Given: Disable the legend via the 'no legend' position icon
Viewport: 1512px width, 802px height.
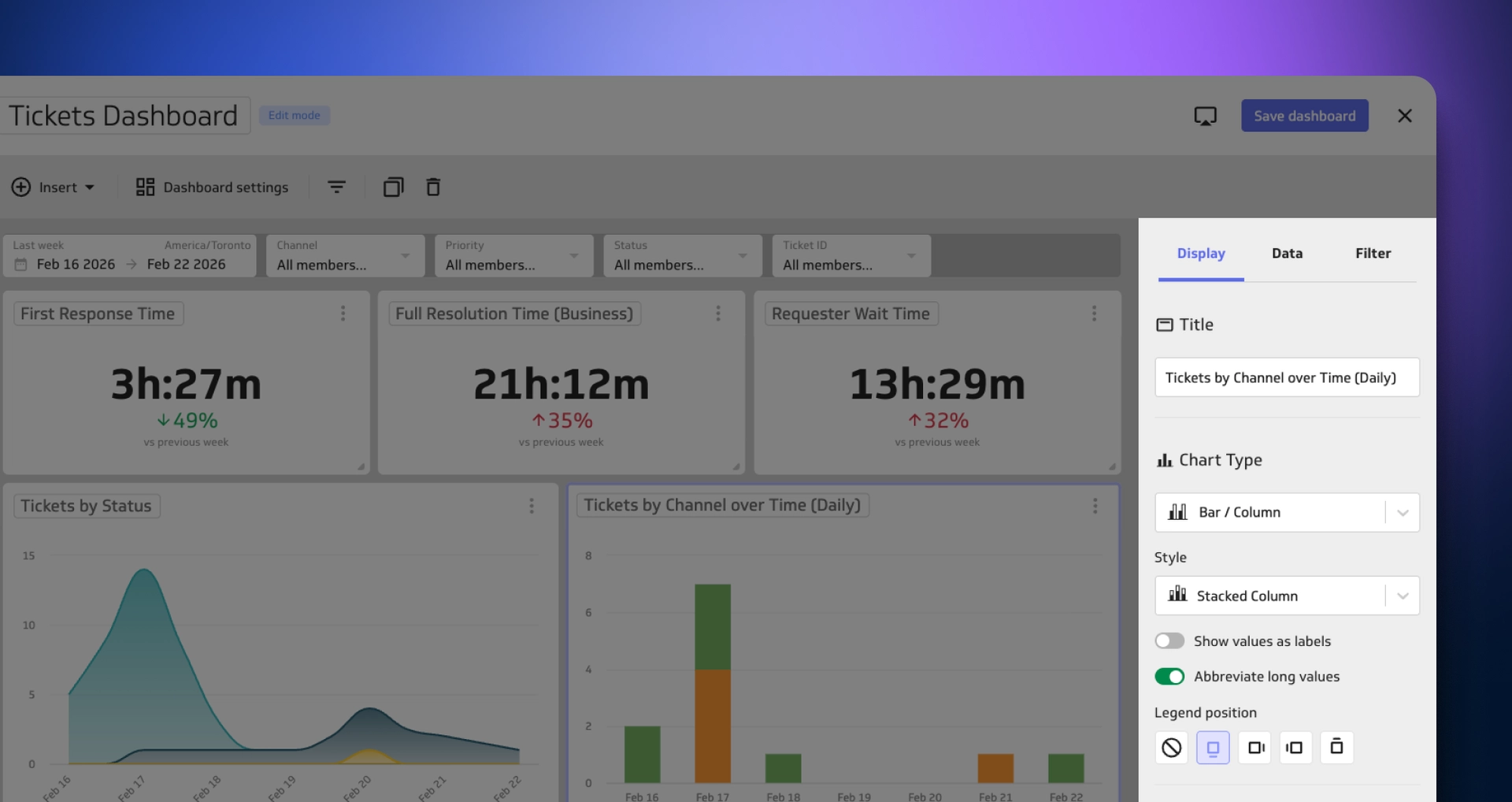Looking at the screenshot, I should point(1171,748).
